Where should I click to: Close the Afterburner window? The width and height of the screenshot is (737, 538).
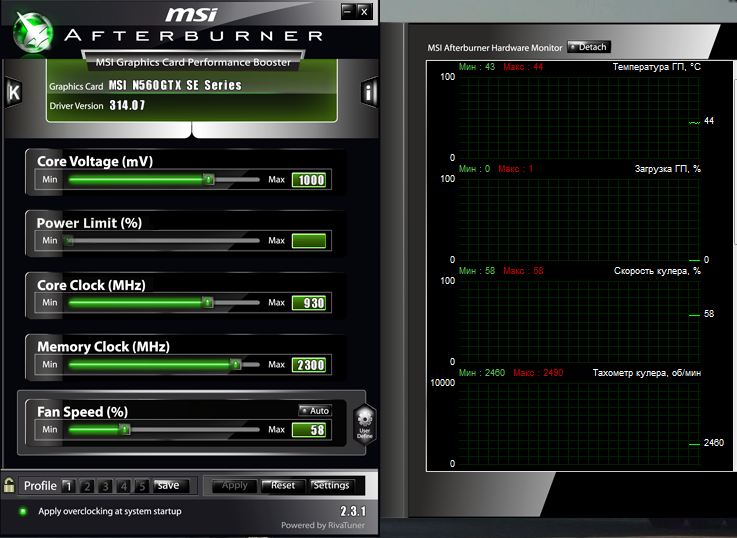[x=364, y=11]
